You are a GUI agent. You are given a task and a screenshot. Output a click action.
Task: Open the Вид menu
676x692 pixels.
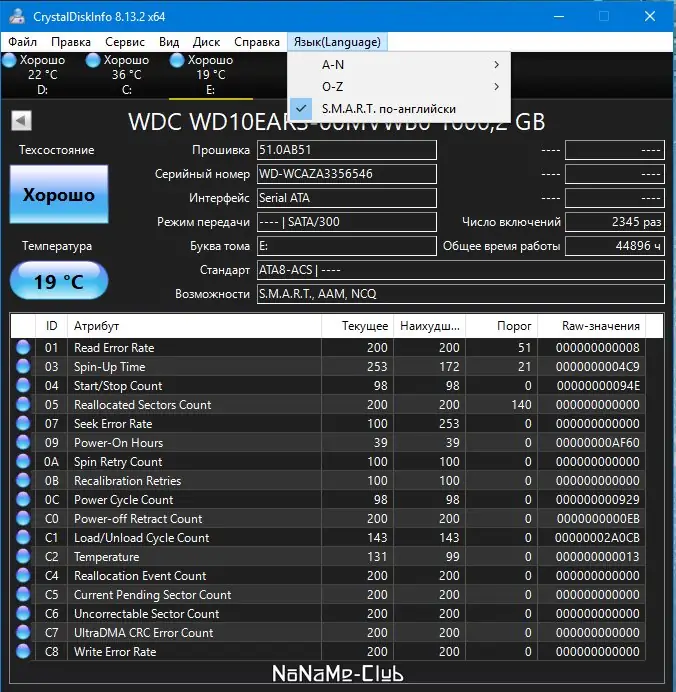[169, 42]
